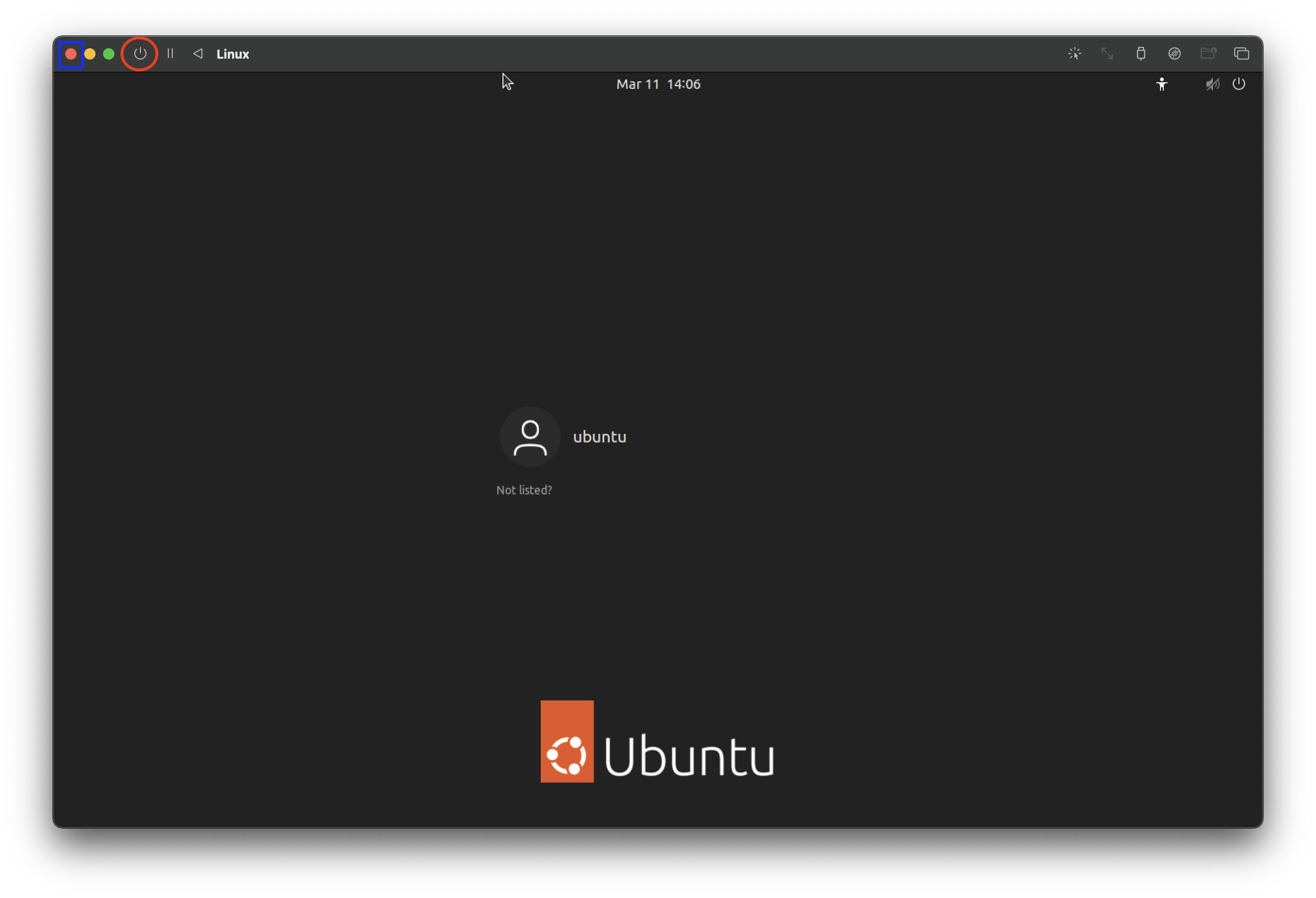This screenshot has width=1316, height=898.
Task: Click the ubuntu username label
Action: (599, 437)
